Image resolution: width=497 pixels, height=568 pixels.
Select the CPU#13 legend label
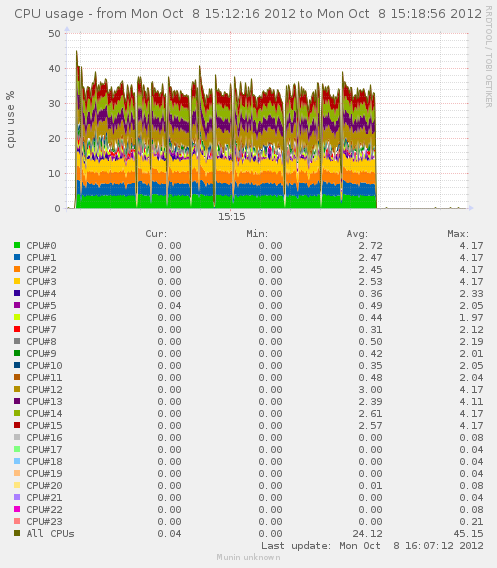tap(44, 401)
